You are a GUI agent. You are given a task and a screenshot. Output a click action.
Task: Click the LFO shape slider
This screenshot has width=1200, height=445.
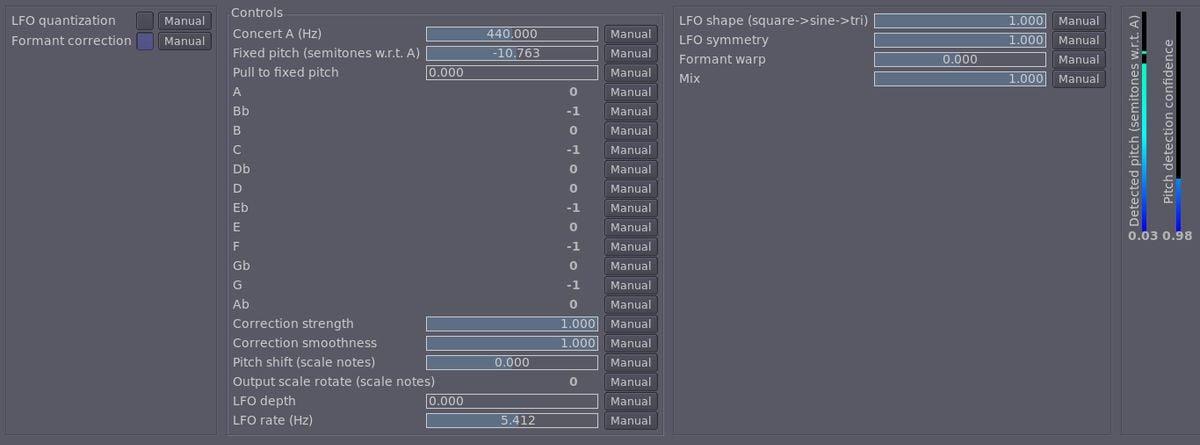960,21
